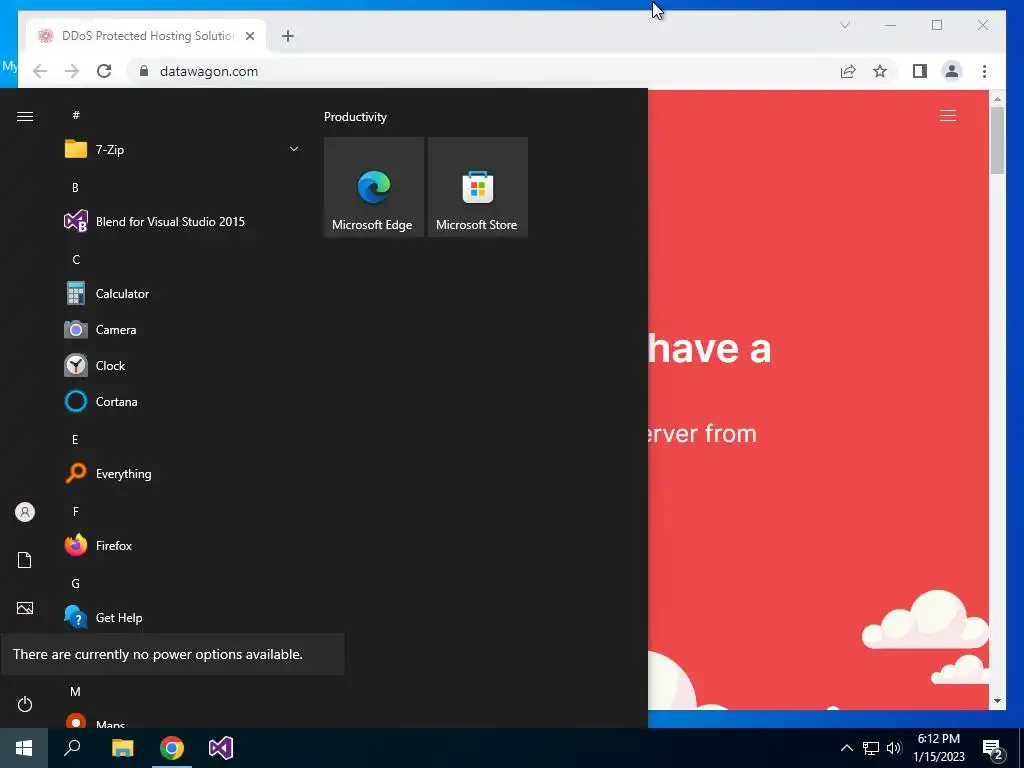
Task: Open the Microsoft Edge tile
Action: tap(374, 187)
